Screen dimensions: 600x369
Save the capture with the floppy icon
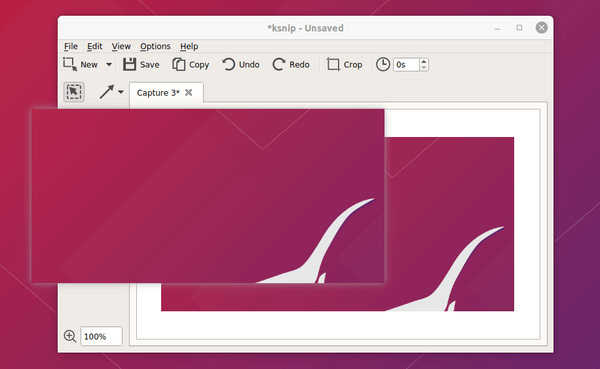pyautogui.click(x=129, y=64)
